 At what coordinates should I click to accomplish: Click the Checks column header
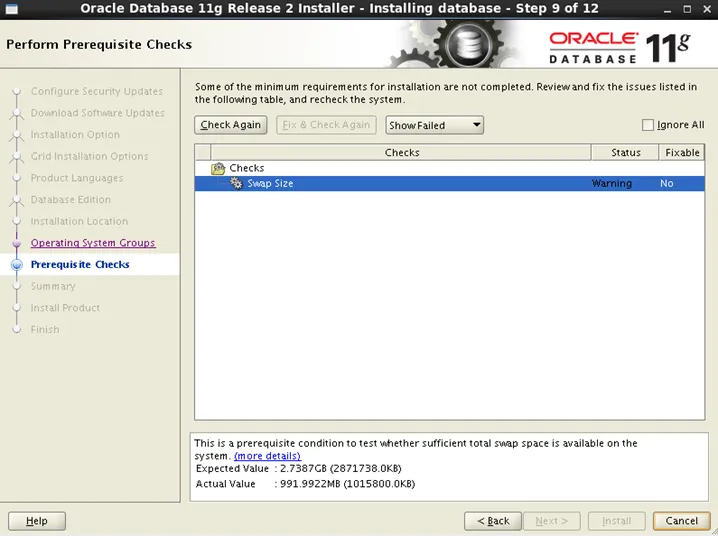(x=402, y=152)
